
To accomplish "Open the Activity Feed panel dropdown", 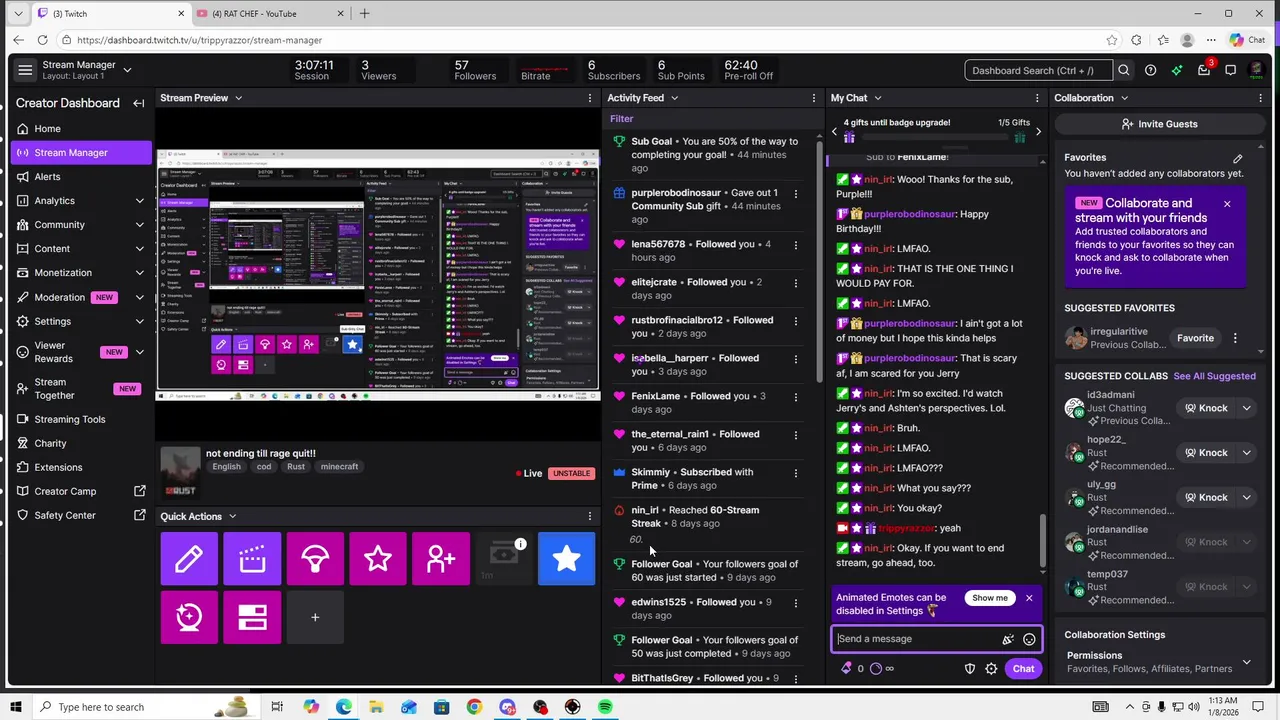I will tap(674, 98).
